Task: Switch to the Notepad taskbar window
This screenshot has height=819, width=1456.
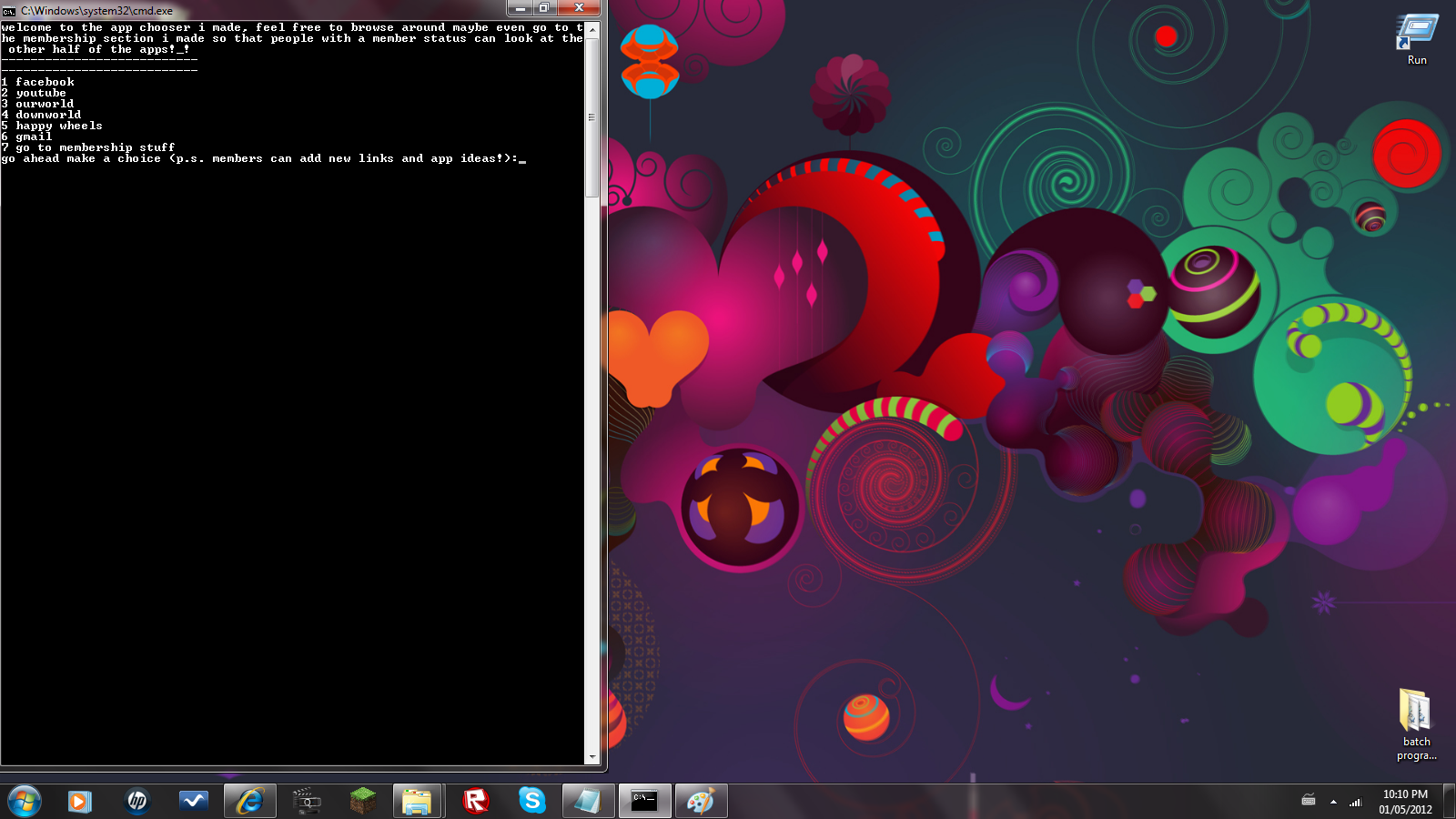Action: (588, 801)
